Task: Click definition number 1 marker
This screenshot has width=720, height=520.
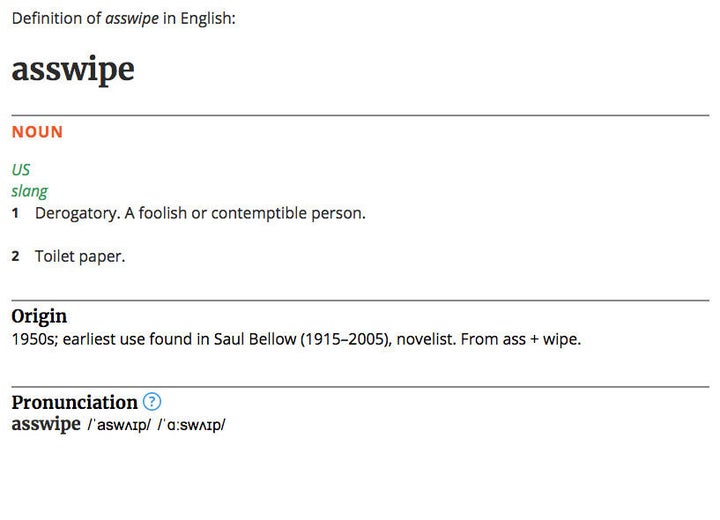Action: 15,213
